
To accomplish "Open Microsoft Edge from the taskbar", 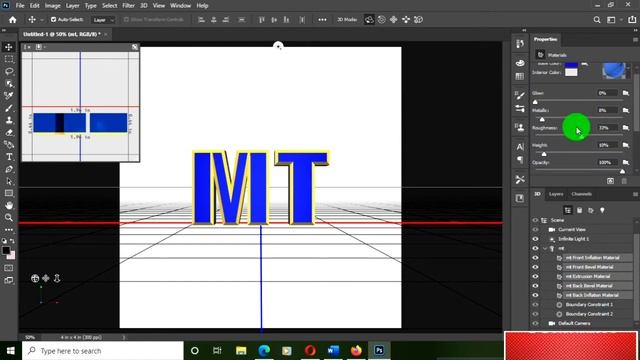I will pyautogui.click(x=264, y=351).
